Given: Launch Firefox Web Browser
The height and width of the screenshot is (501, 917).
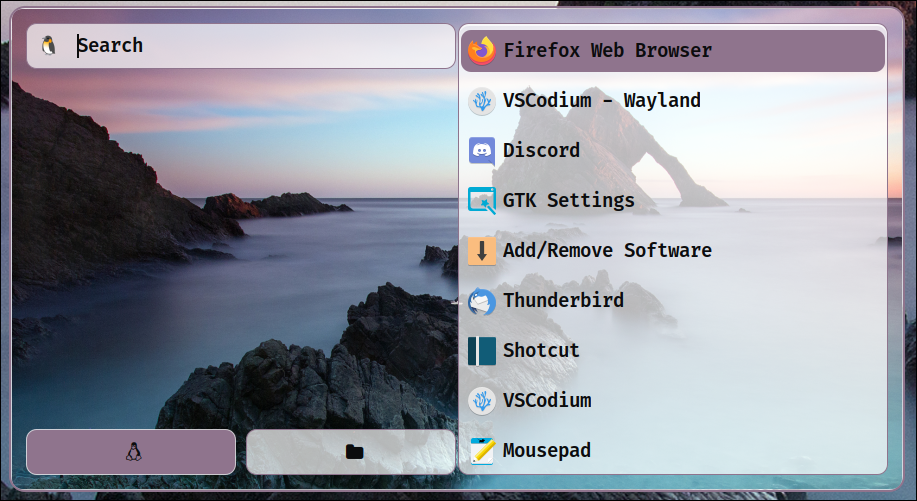Looking at the screenshot, I should [673, 51].
